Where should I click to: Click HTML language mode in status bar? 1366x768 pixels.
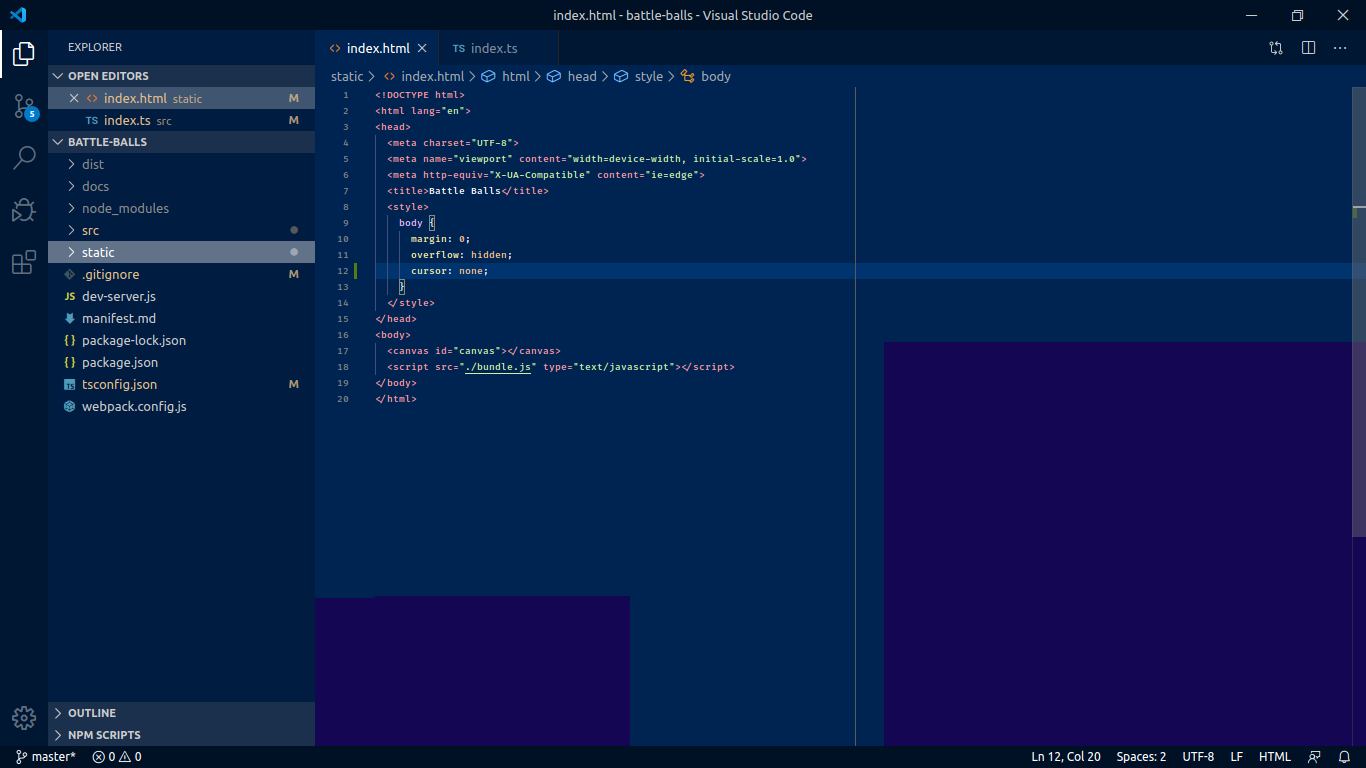pos(1274,756)
